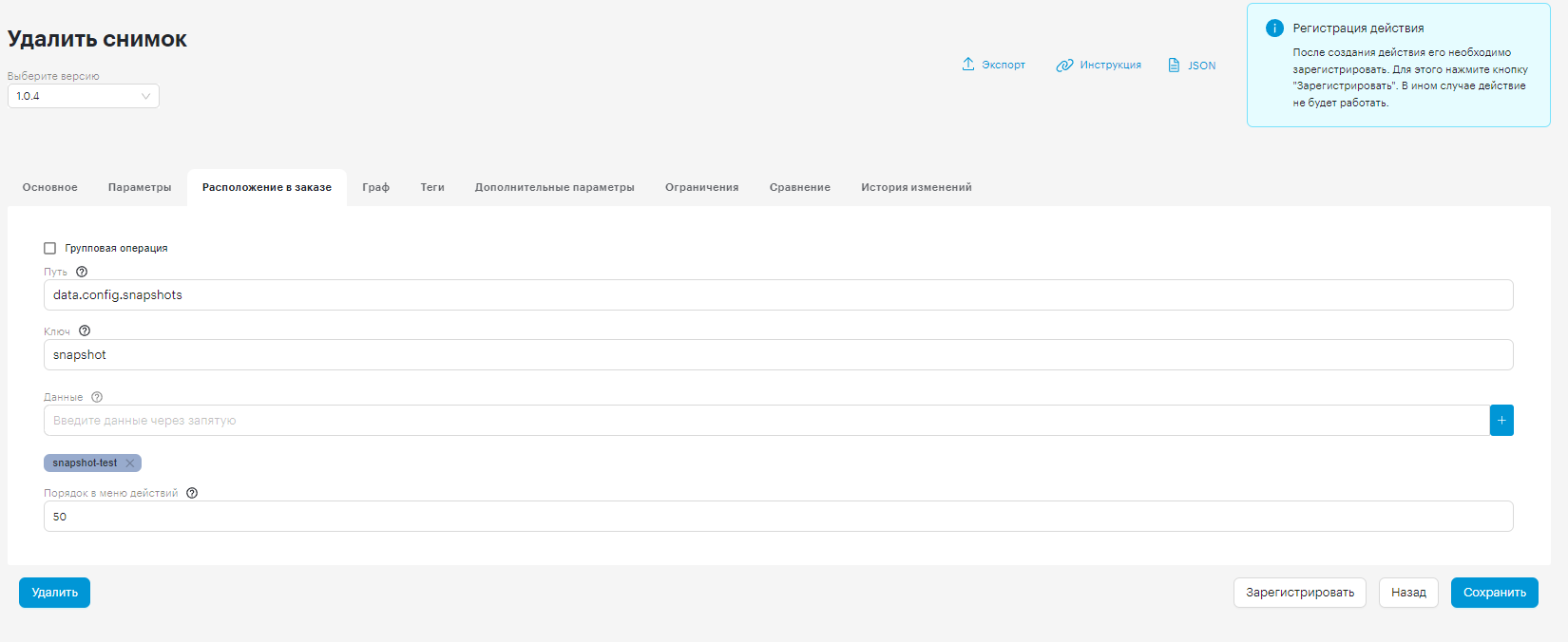Screen dimensions: 1568x642
Task: Click the export upload icon
Action: click(x=968, y=64)
